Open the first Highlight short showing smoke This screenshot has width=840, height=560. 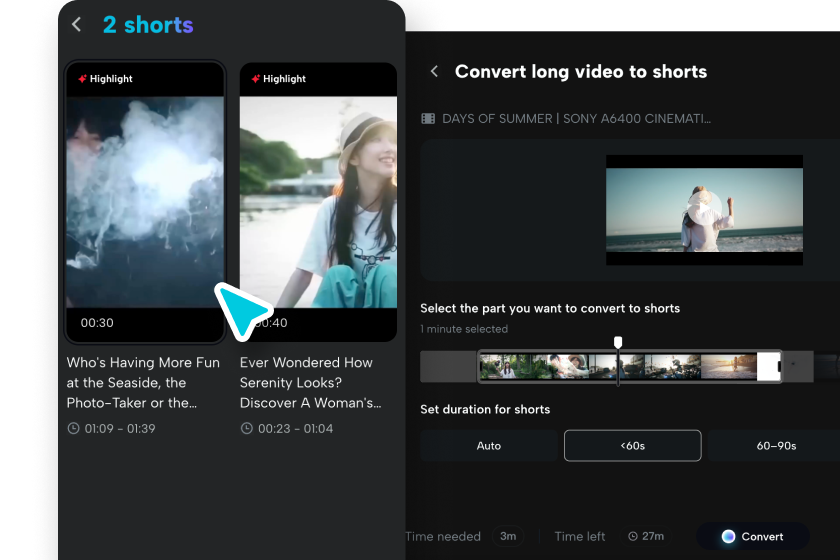pos(145,201)
